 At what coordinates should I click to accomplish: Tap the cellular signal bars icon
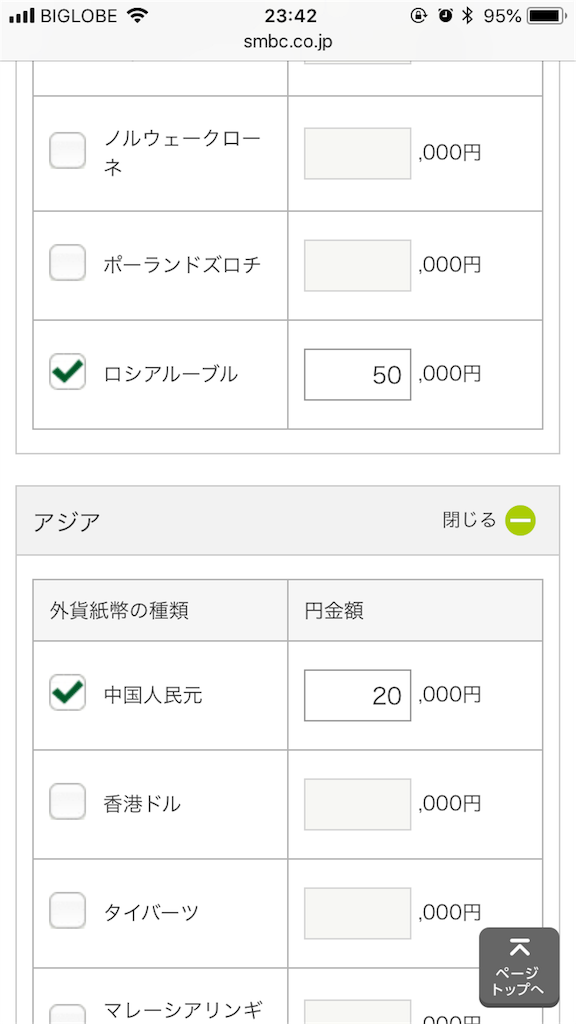pyautogui.click(x=22, y=16)
